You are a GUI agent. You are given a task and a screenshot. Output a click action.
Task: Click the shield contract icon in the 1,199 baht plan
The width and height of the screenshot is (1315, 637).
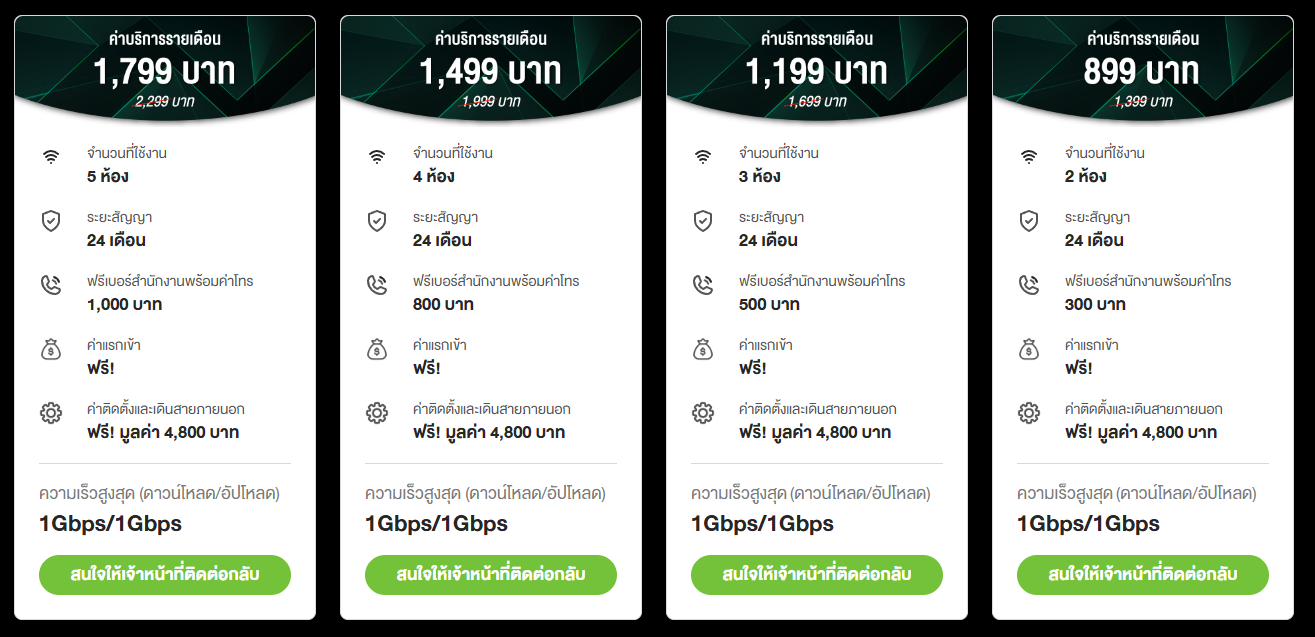(x=703, y=221)
